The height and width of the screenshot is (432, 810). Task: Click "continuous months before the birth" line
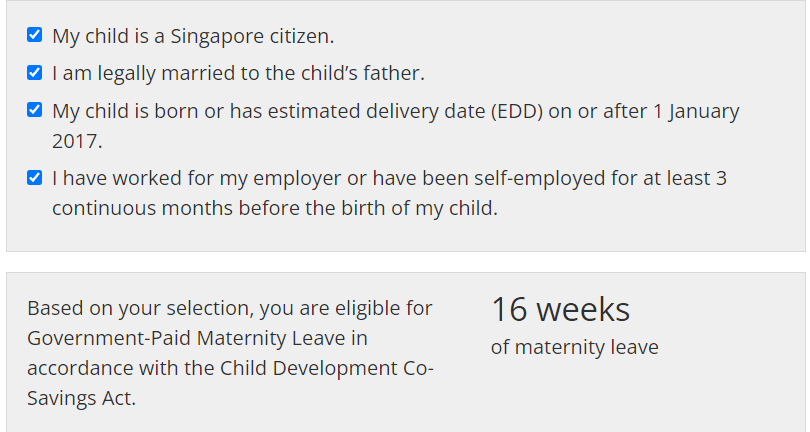(200, 209)
